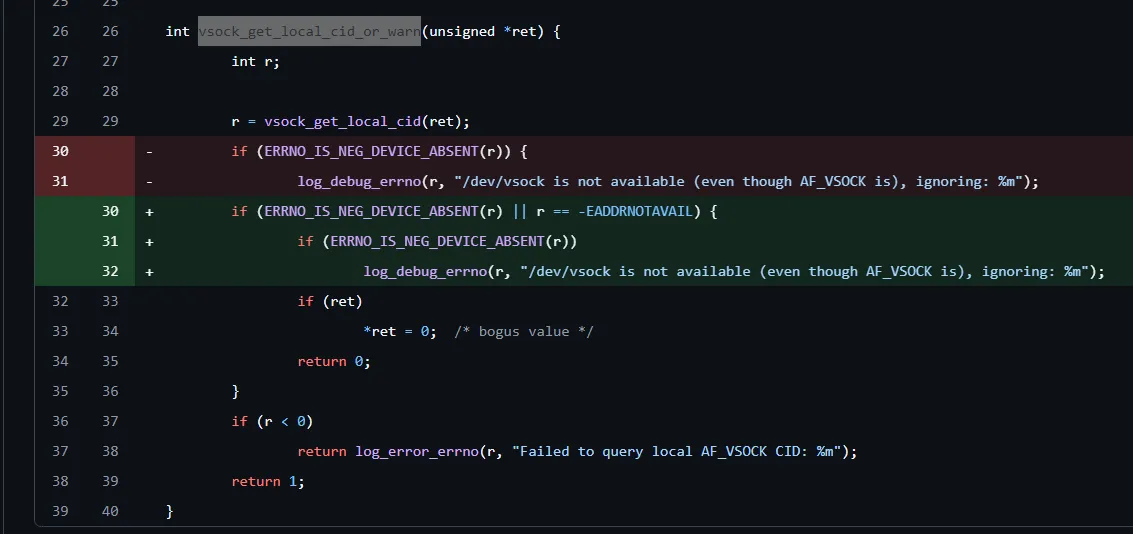Click the minus marker on deleted line 30
The height and width of the screenshot is (534, 1133).
point(150,152)
